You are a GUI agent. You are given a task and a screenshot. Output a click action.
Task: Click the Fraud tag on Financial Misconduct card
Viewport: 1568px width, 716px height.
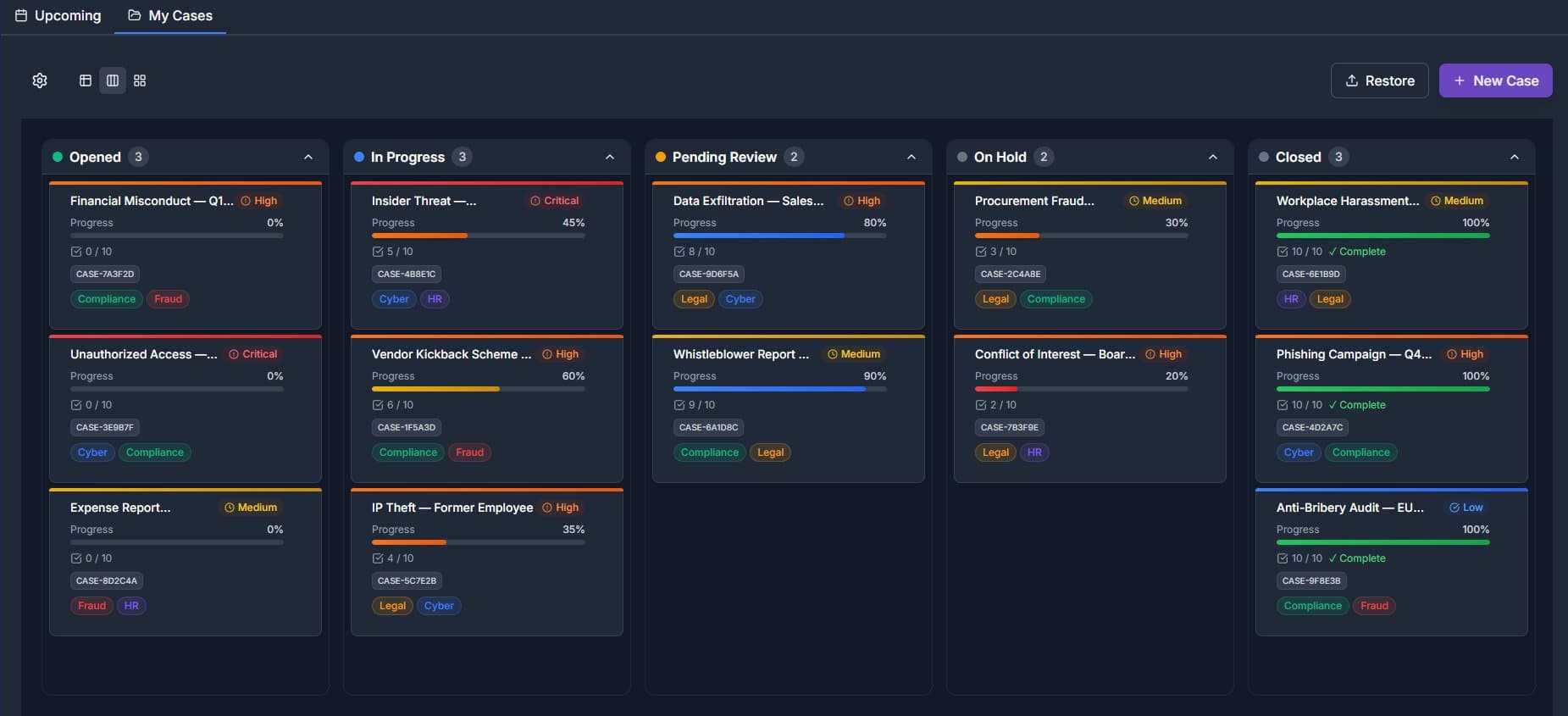click(169, 299)
